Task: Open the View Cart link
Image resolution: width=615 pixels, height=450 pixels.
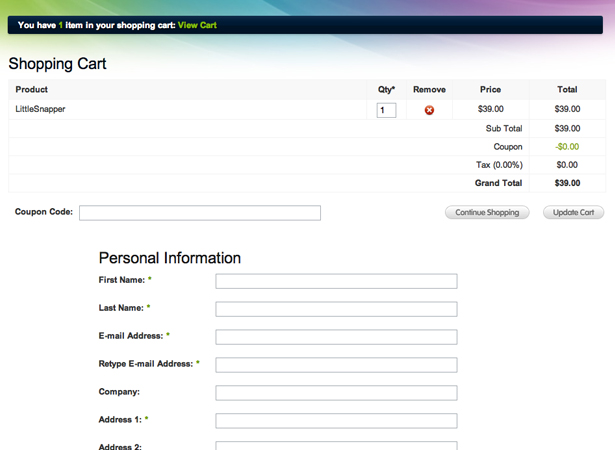Action: pyautogui.click(x=197, y=25)
